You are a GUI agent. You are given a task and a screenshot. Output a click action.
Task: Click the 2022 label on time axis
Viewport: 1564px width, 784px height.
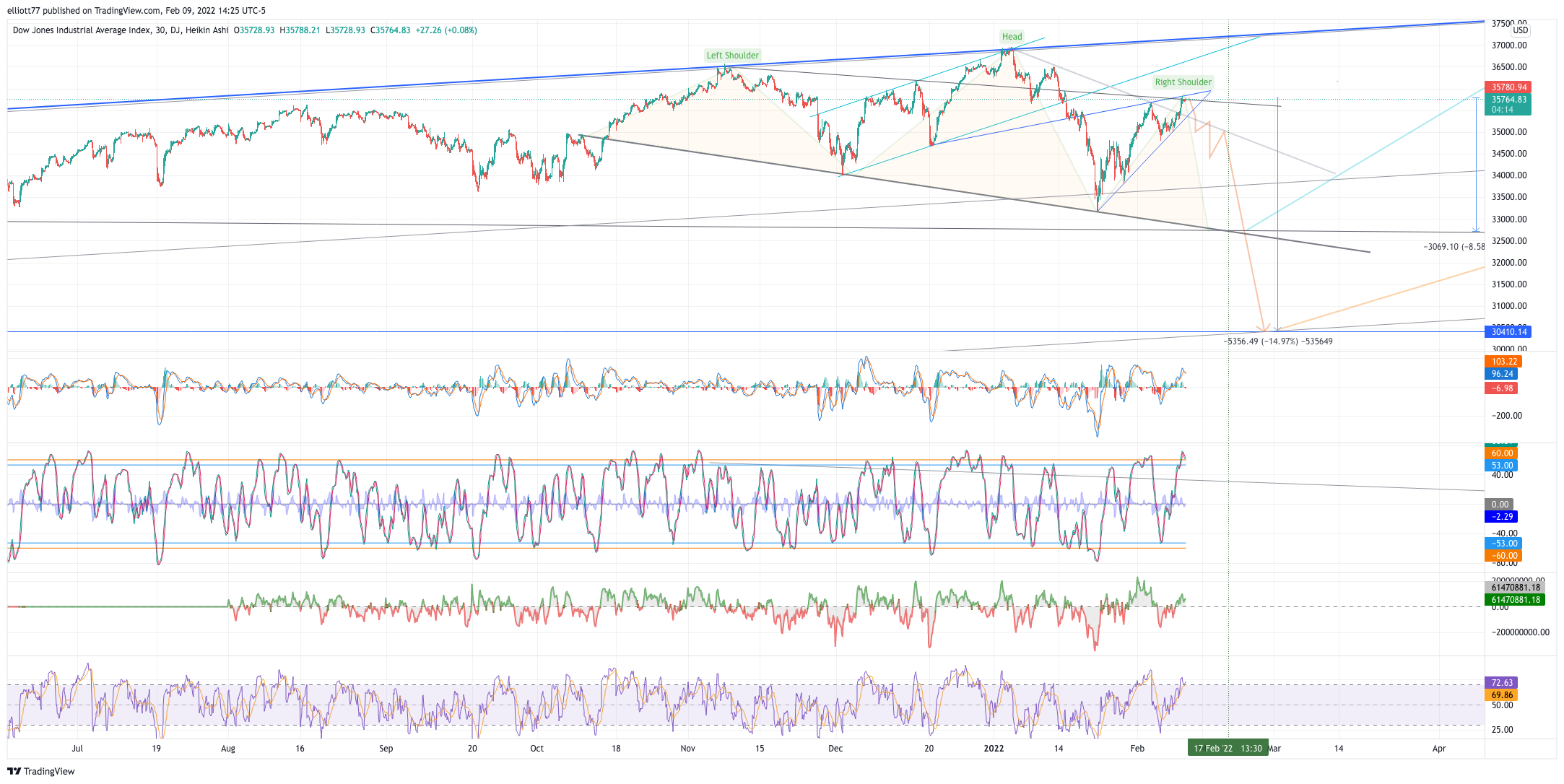(994, 749)
